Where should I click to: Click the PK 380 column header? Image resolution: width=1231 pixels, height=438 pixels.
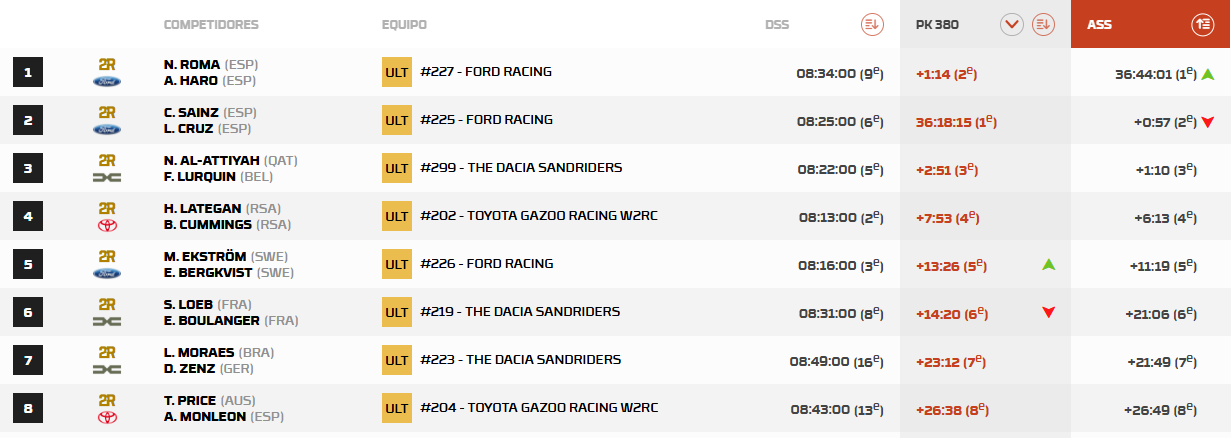point(937,24)
